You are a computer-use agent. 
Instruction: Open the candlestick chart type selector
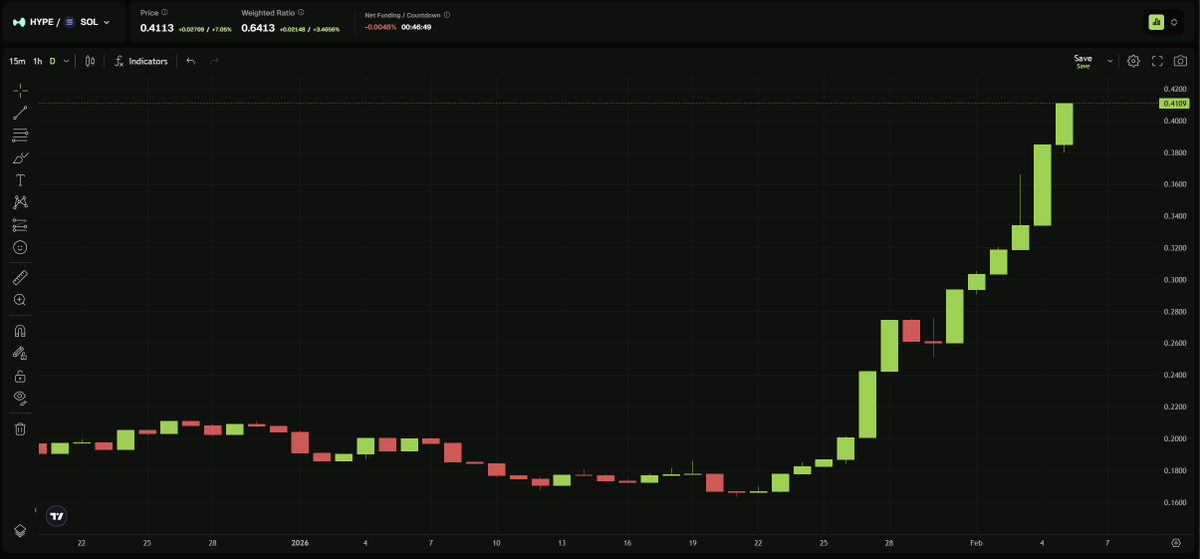(90, 61)
